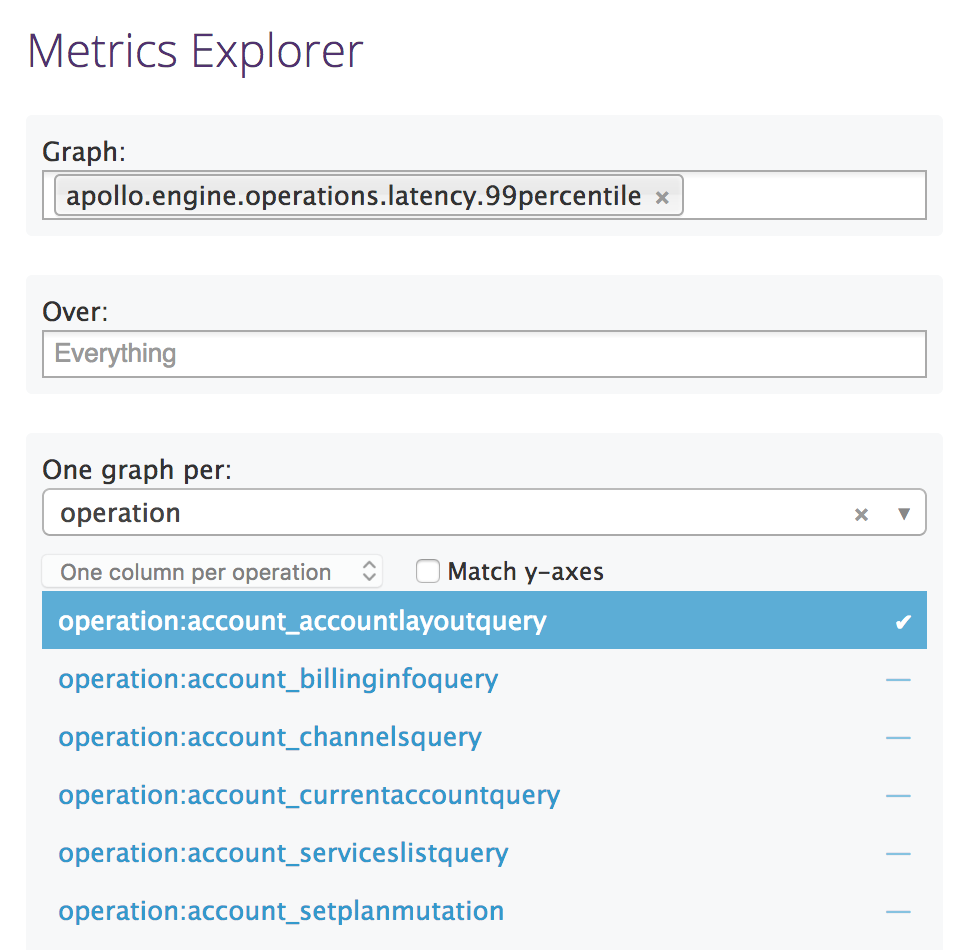Viewport: 964px width, 950px height.
Task: Click the Over Everything input field
Action: [484, 354]
